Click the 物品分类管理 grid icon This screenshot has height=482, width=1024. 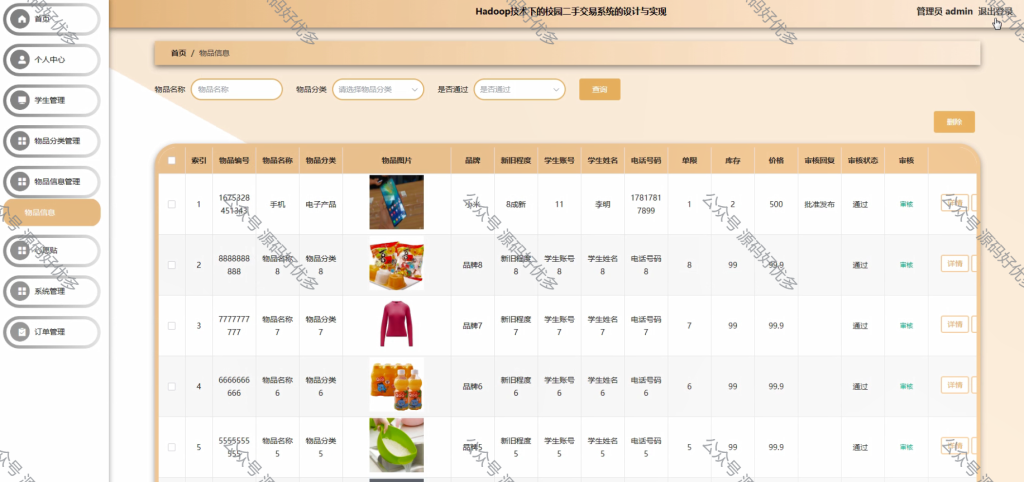coord(21,140)
